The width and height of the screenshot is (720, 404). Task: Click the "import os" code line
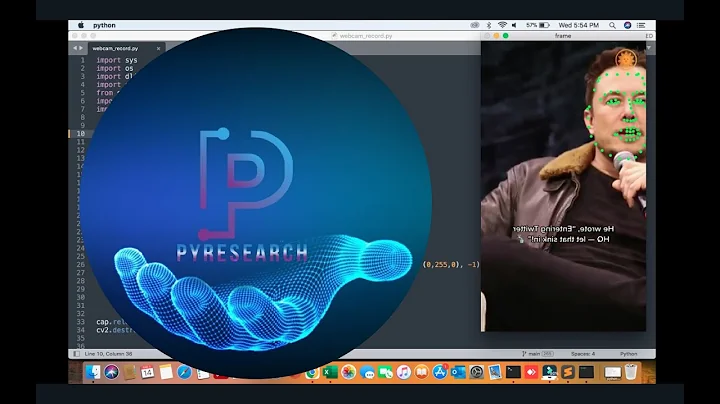(x=115, y=68)
